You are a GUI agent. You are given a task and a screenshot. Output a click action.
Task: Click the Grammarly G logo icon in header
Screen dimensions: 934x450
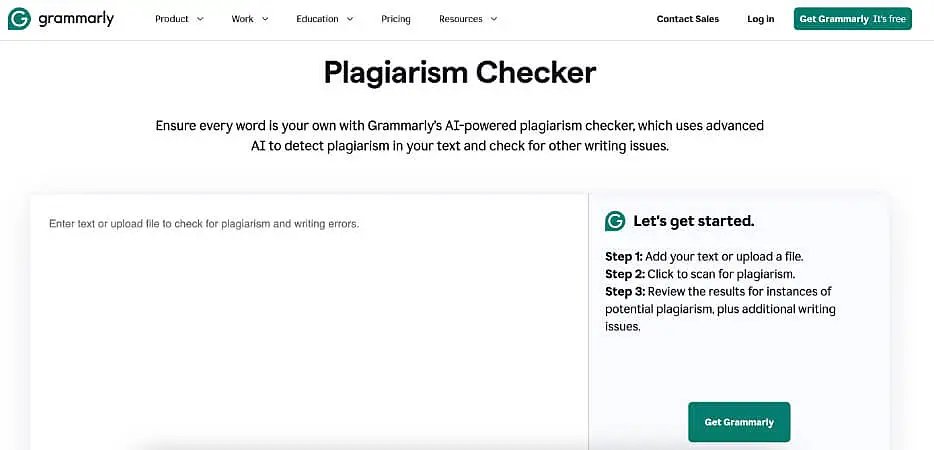[x=19, y=19]
